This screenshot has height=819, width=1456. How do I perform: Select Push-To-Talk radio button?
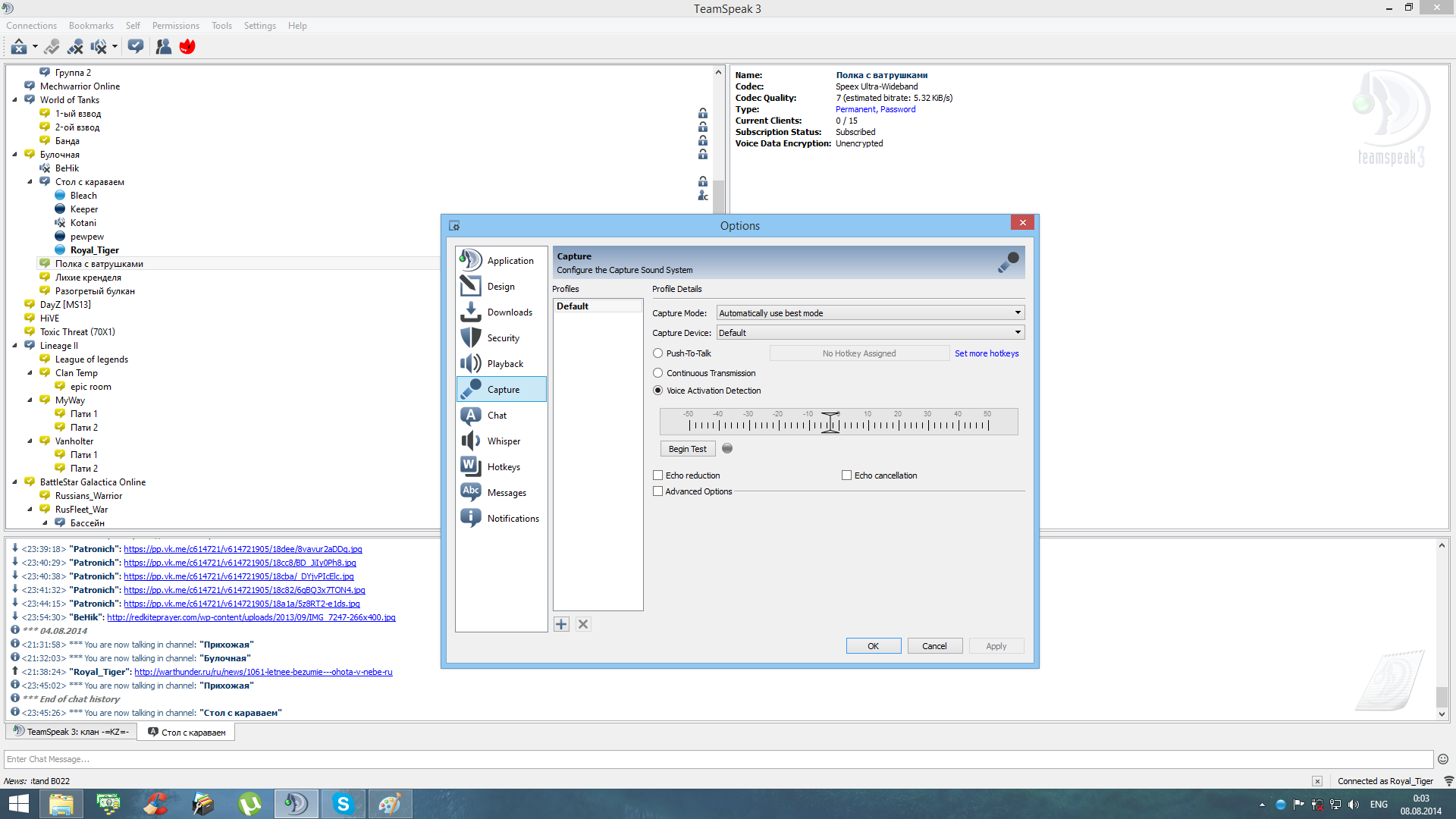coord(658,353)
